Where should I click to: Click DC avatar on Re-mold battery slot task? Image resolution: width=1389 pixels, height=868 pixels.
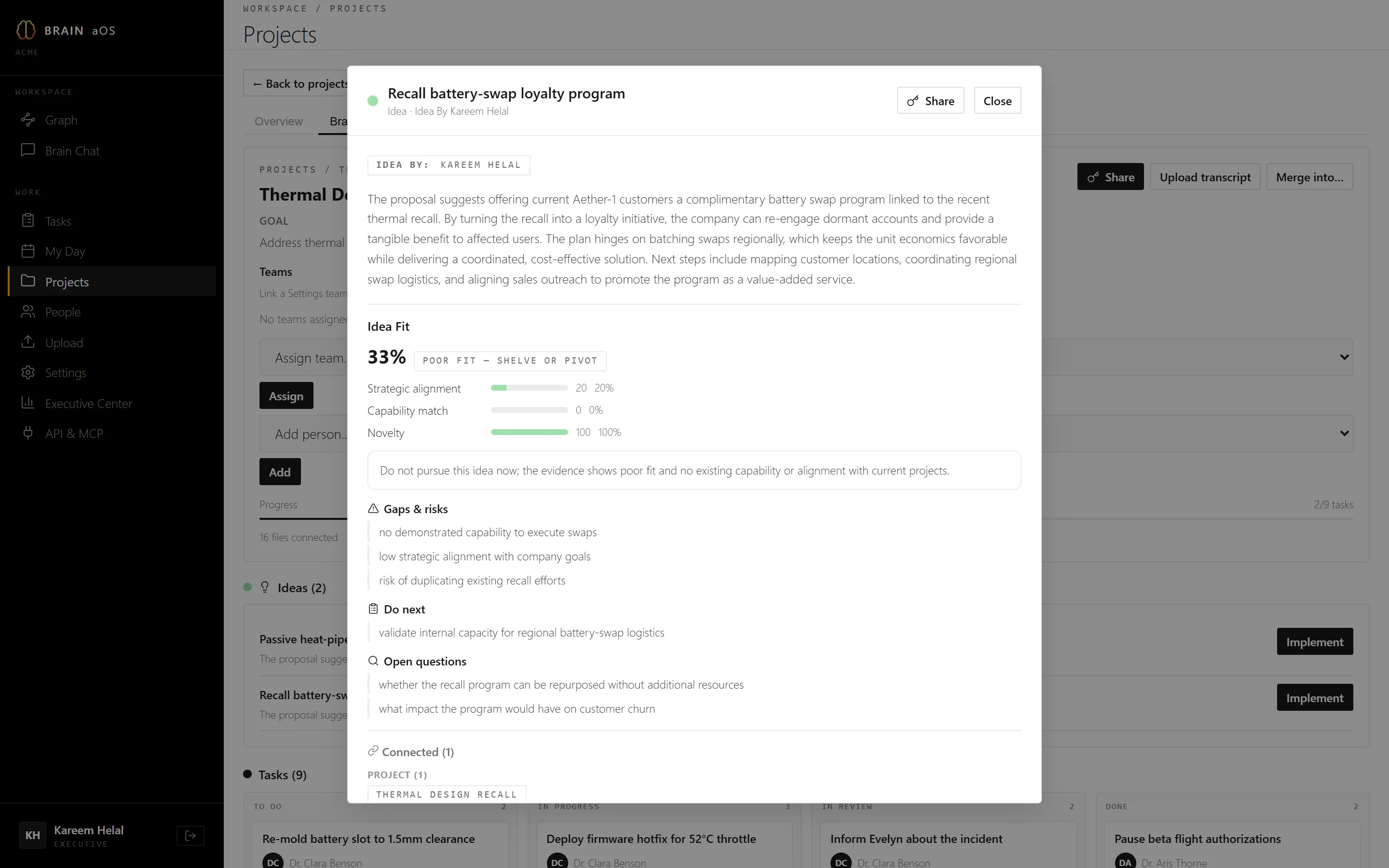[272, 861]
